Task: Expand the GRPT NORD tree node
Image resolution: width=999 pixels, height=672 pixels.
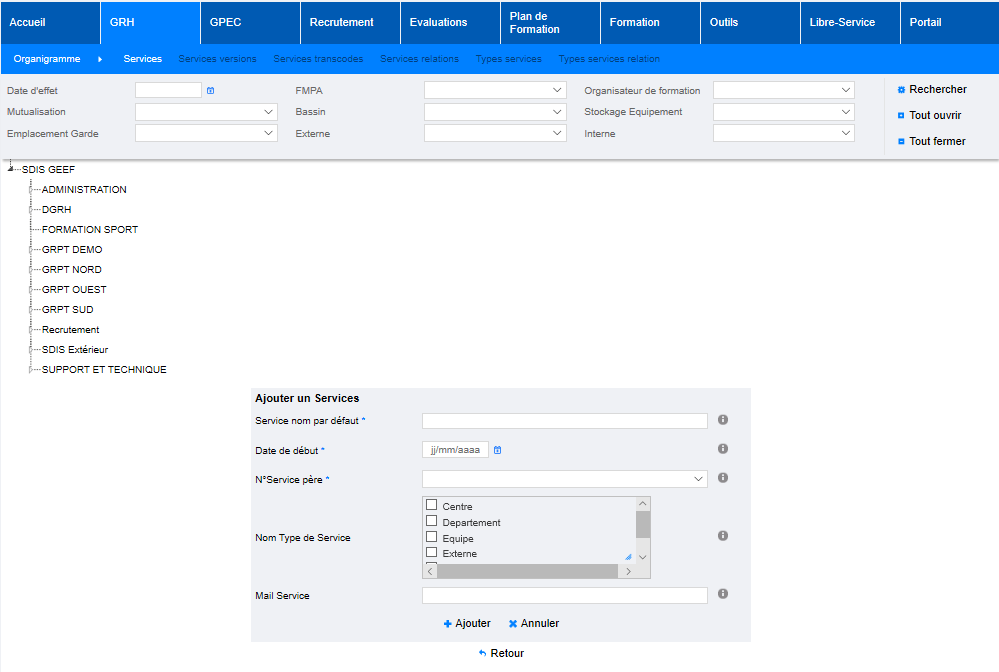Action: point(32,270)
